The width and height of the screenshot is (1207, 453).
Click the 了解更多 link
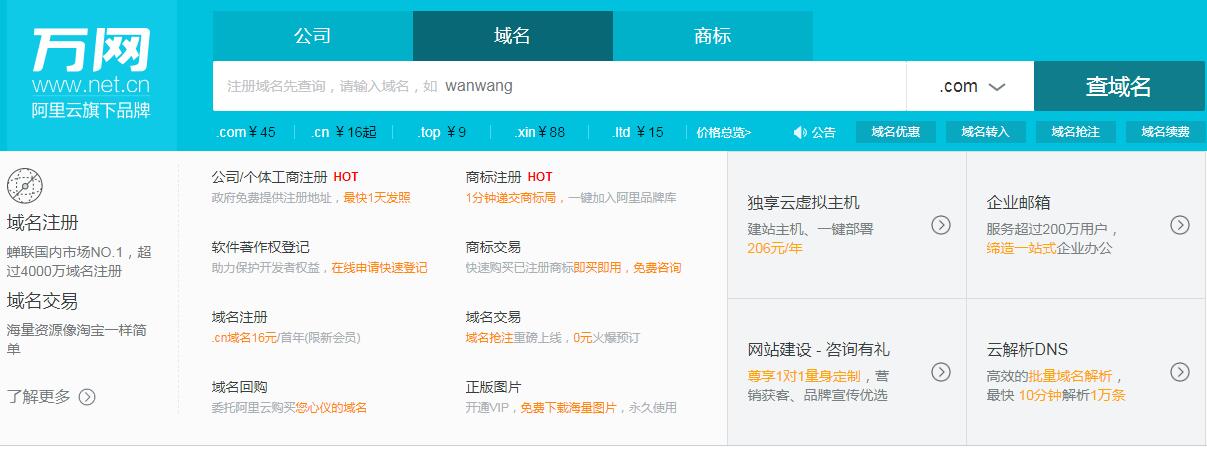(x=39, y=397)
